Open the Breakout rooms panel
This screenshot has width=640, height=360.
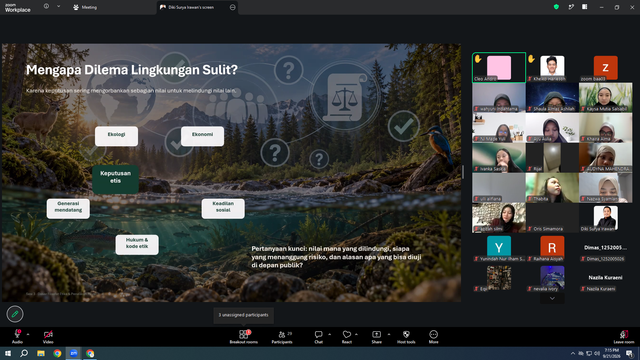coord(243,337)
